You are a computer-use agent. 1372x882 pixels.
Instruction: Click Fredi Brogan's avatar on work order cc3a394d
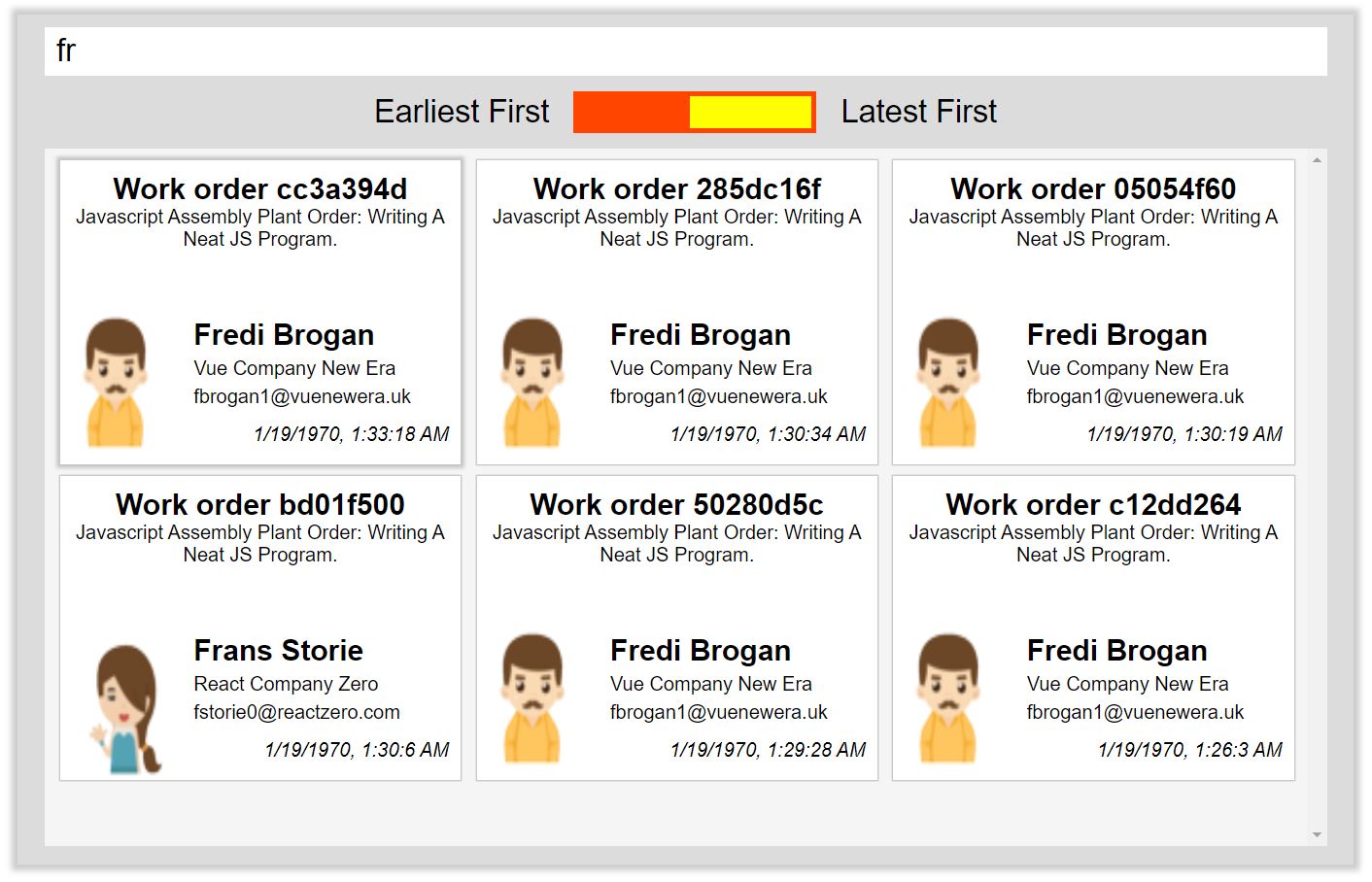(x=114, y=381)
